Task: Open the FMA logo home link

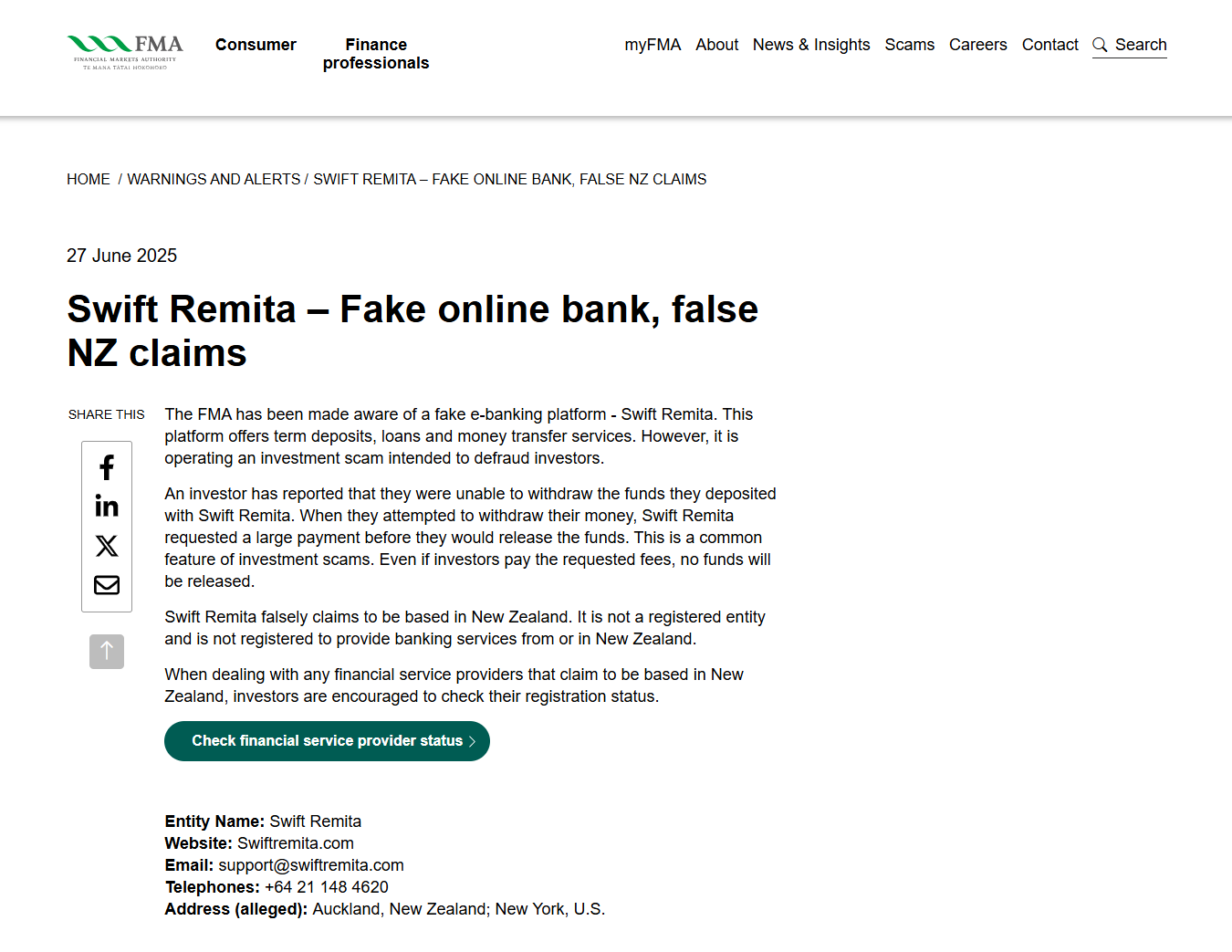Action: (125, 53)
